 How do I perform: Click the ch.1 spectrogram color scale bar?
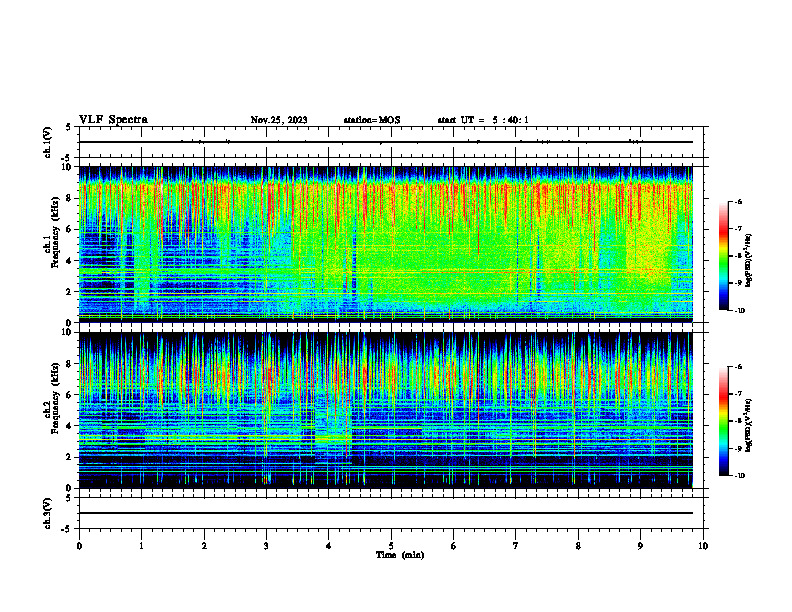(723, 256)
